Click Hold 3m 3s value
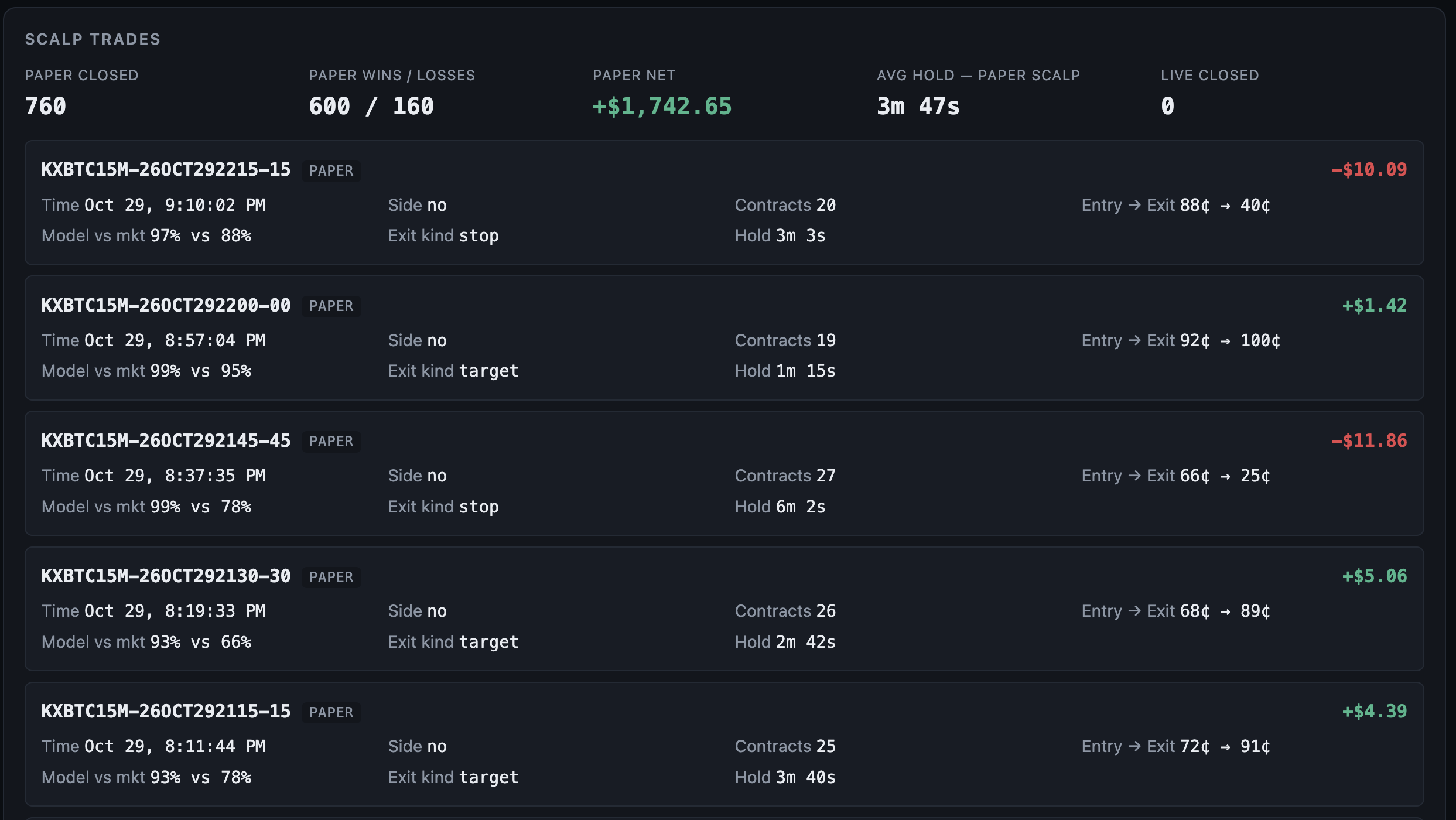 (801, 235)
